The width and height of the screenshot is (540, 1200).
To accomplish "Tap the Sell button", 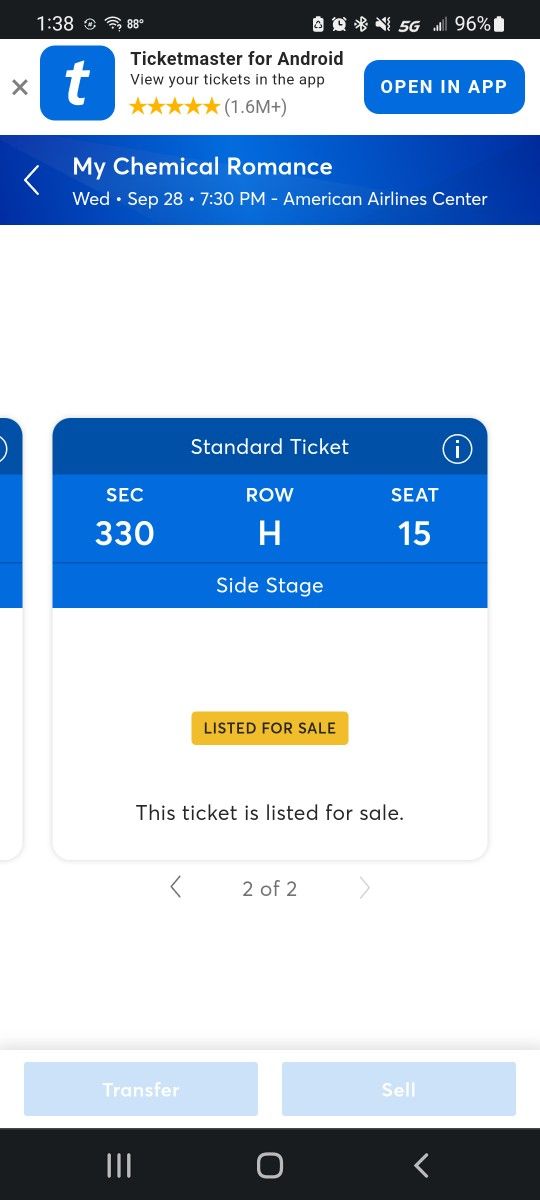I will click(x=398, y=1089).
